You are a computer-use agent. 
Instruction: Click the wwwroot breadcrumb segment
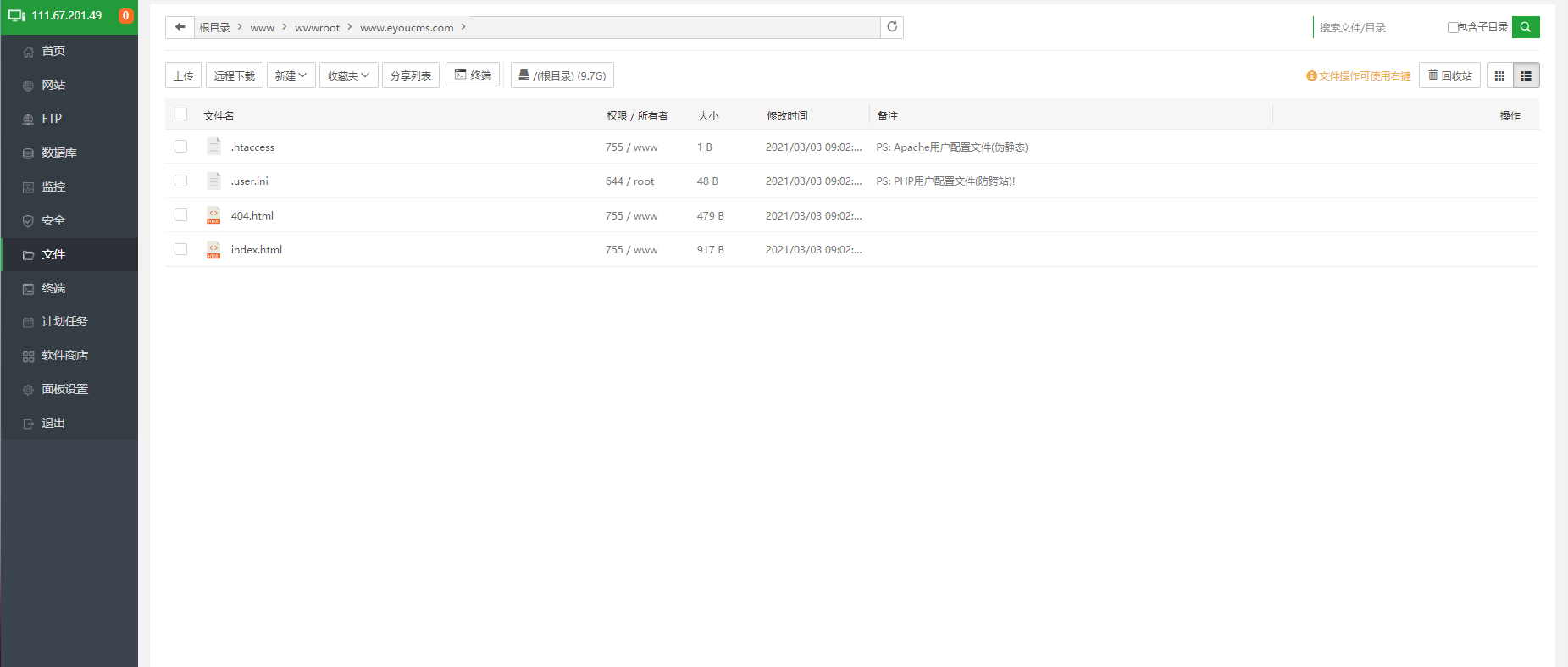317,28
